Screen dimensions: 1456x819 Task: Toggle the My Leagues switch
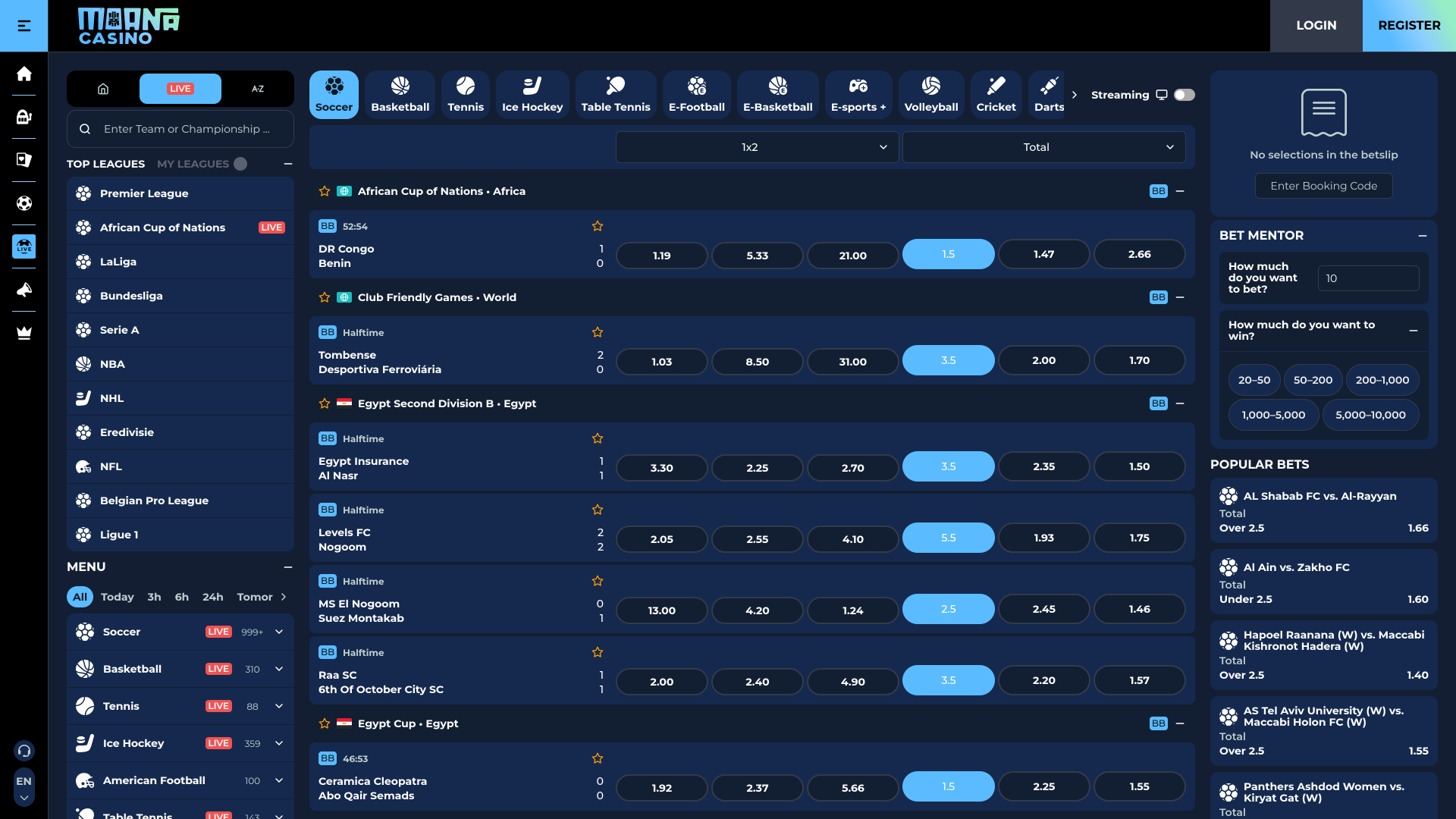[x=240, y=164]
